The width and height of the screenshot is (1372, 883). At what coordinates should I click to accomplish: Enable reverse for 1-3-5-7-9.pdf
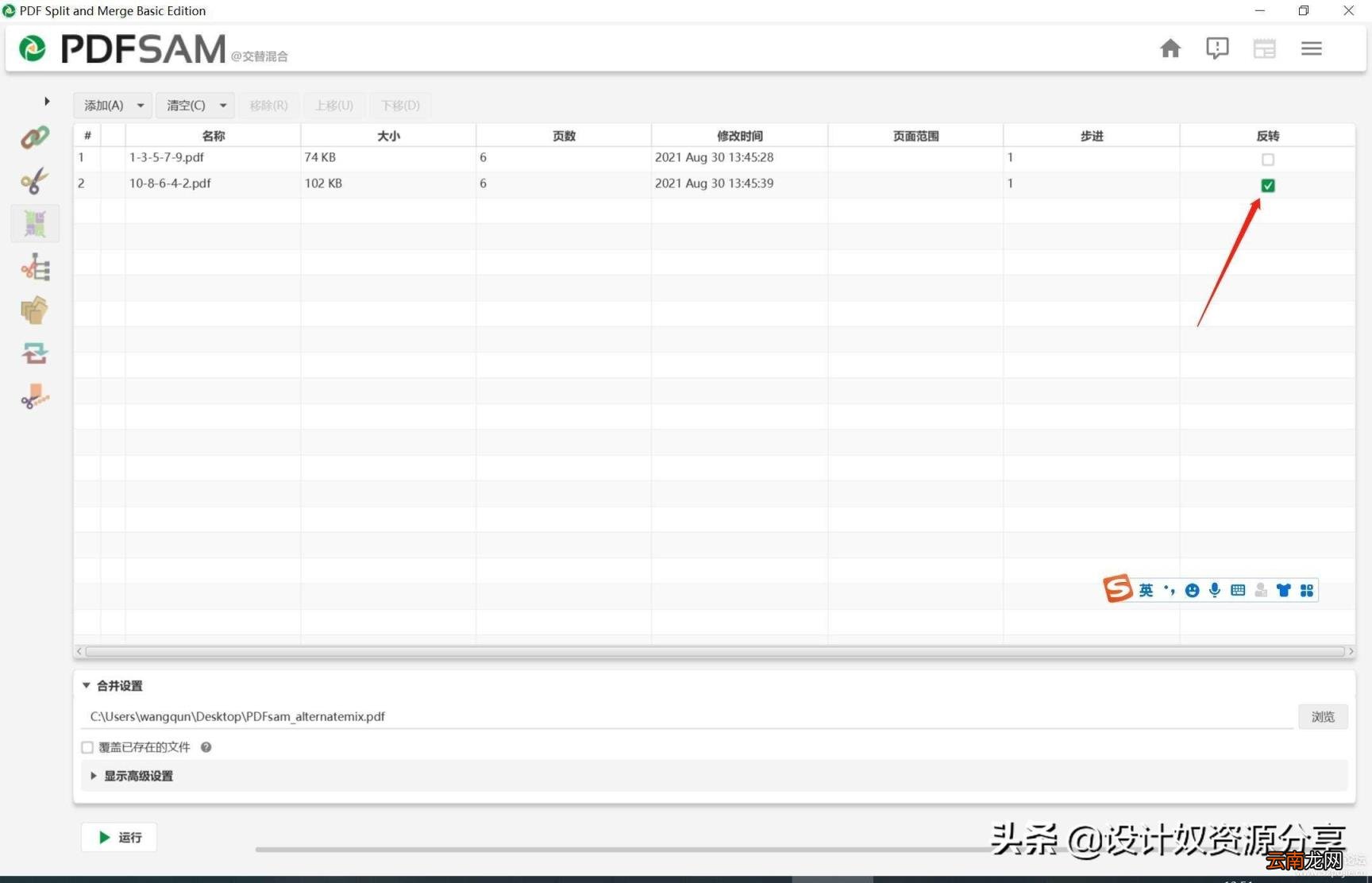pos(1268,160)
